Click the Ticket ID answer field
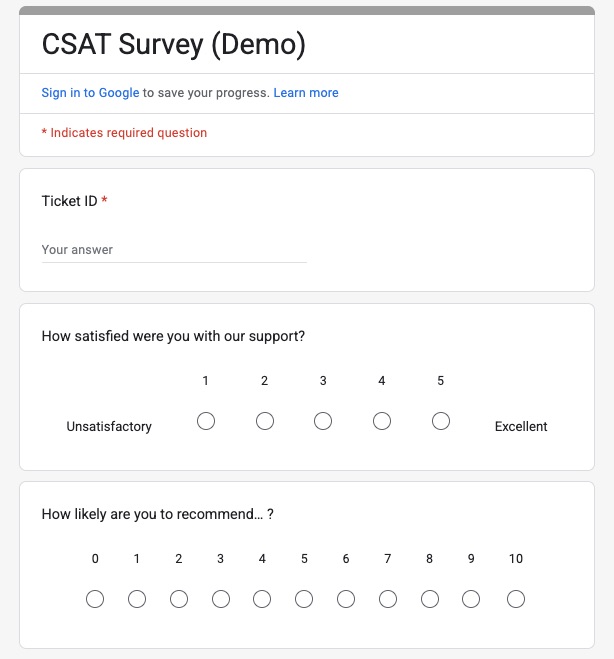This screenshot has width=614, height=659. click(173, 250)
